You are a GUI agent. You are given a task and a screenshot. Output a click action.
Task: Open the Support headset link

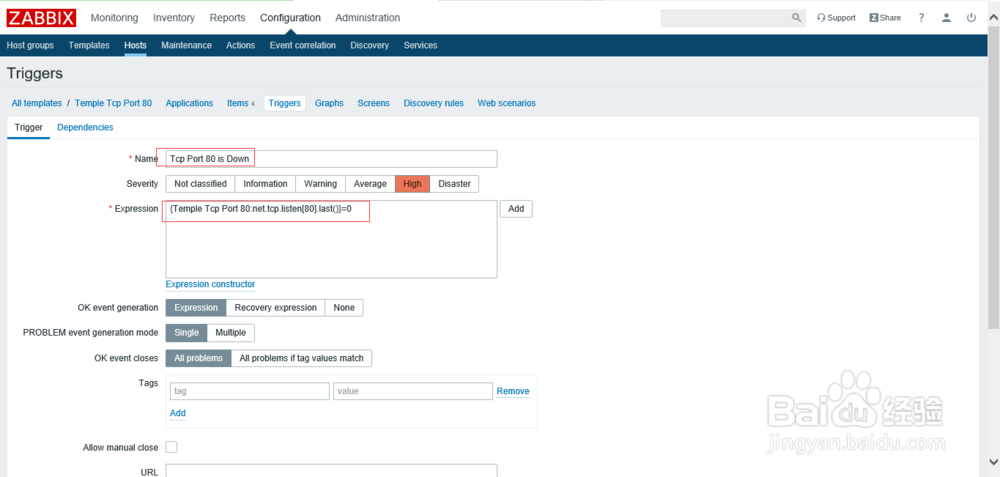(x=836, y=18)
